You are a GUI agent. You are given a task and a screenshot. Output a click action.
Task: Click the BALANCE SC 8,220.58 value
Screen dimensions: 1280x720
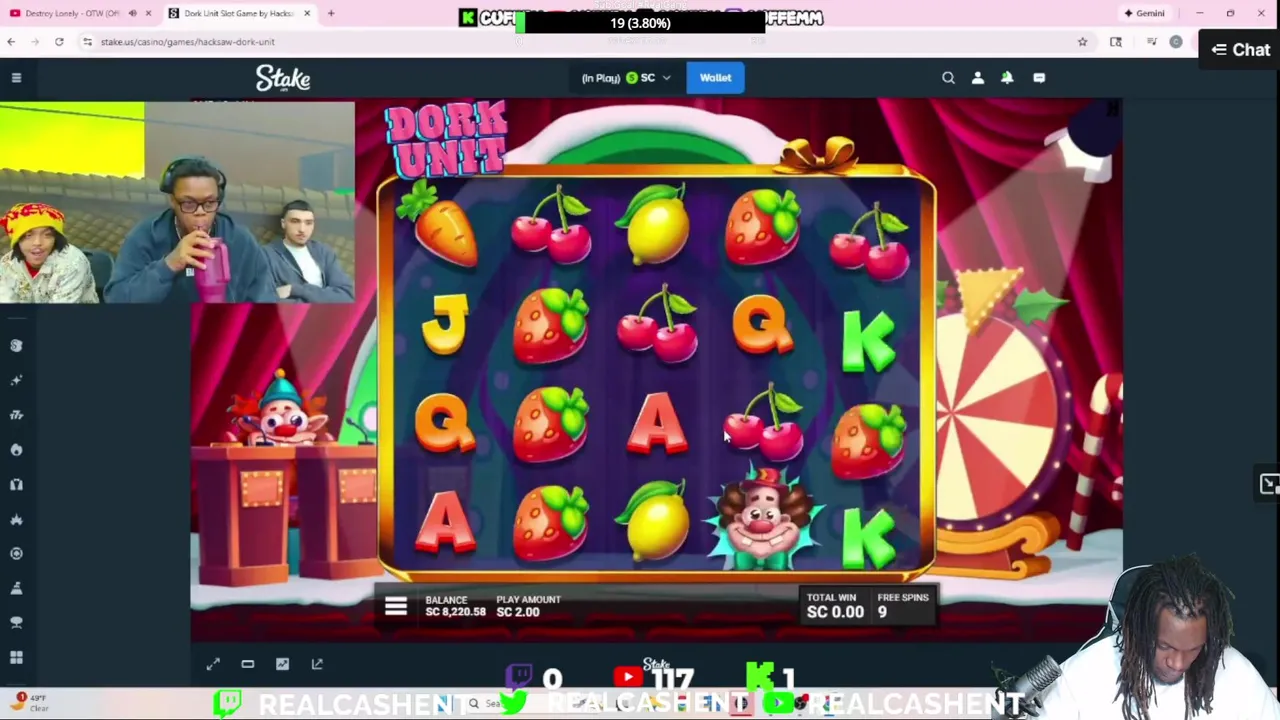click(x=456, y=612)
